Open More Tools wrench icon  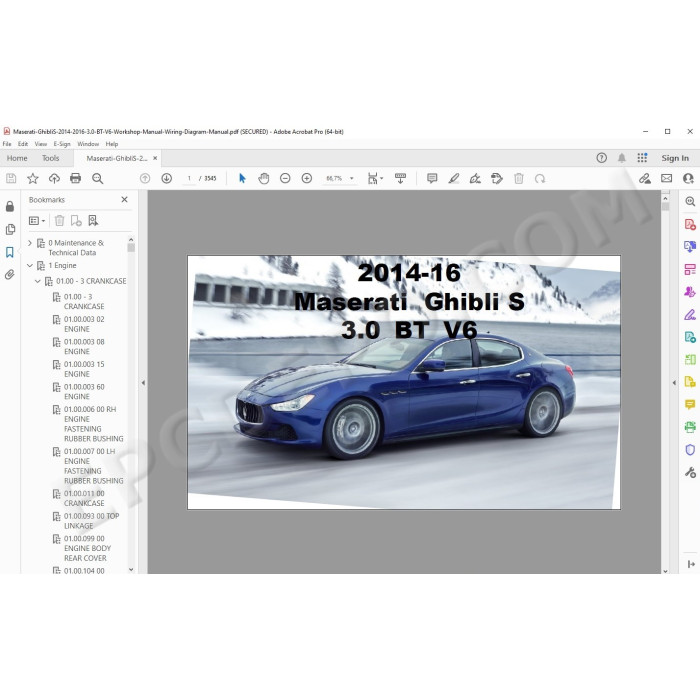pos(690,472)
